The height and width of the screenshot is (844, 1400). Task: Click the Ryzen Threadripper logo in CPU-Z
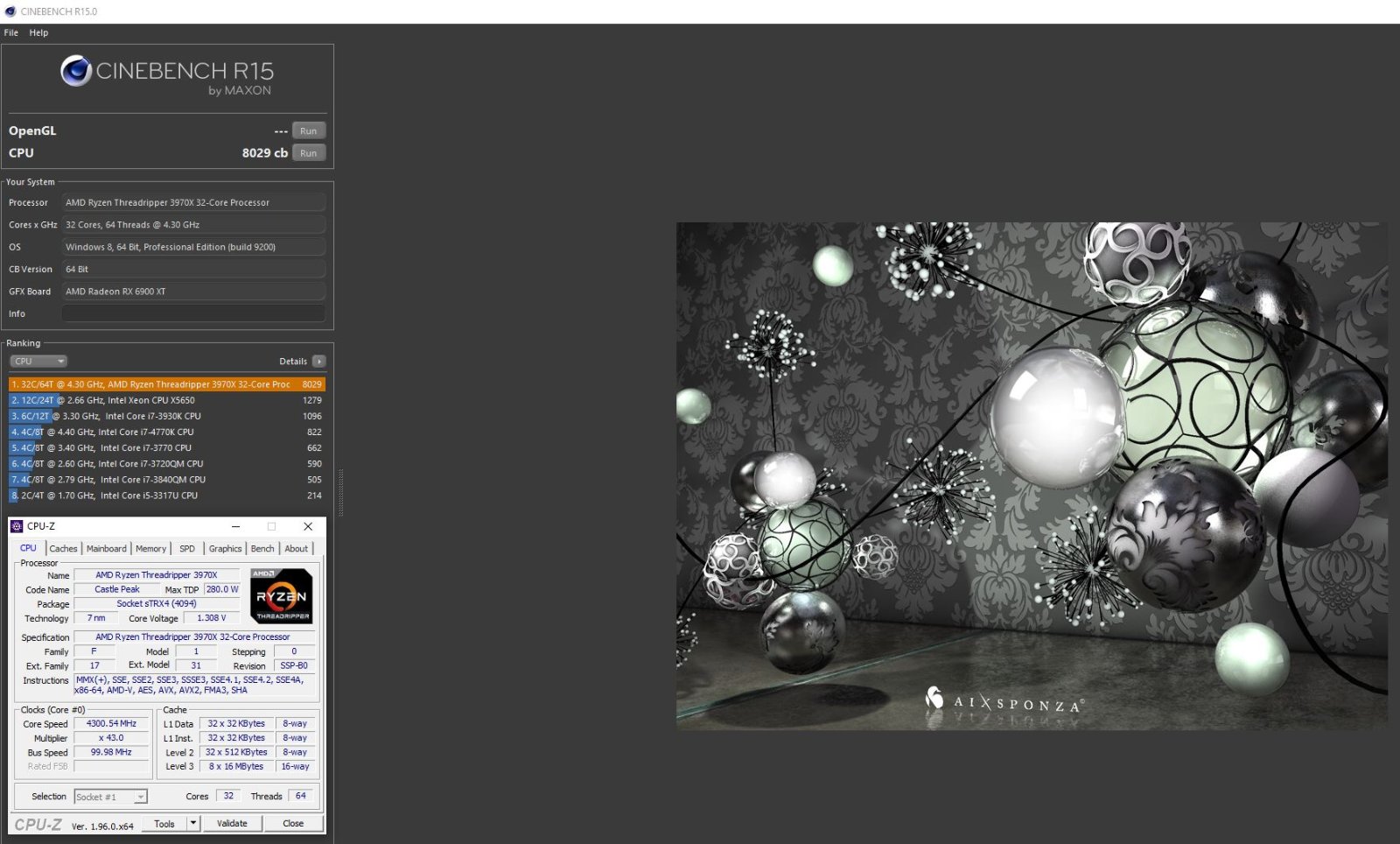pos(281,596)
